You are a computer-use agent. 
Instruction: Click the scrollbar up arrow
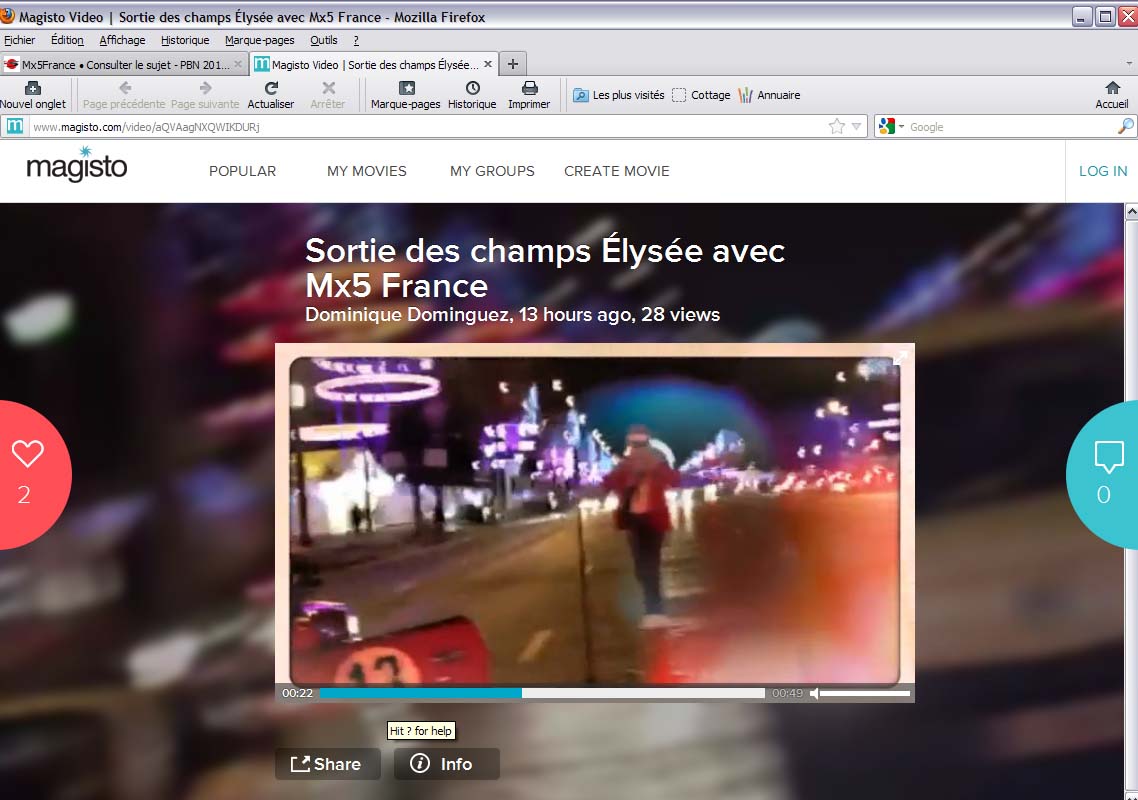1131,211
